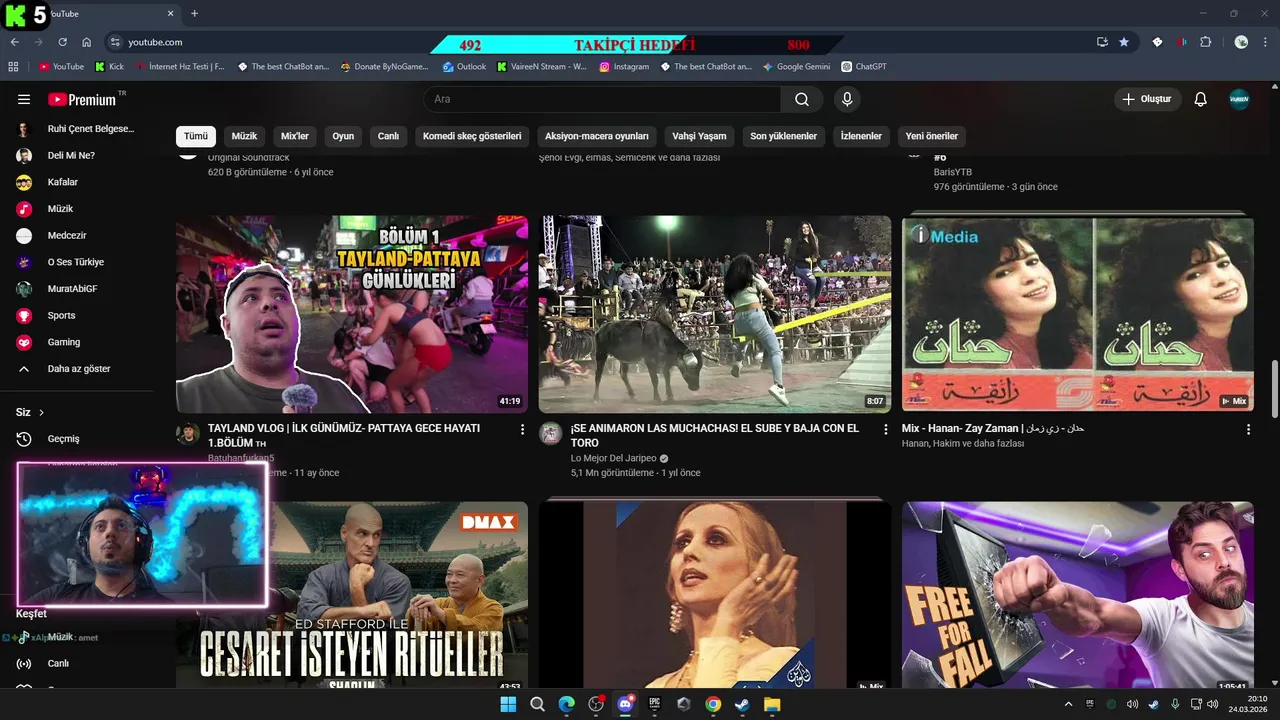The width and height of the screenshot is (1280, 720).
Task: Select the Tümü filter chip
Action: pyautogui.click(x=196, y=136)
